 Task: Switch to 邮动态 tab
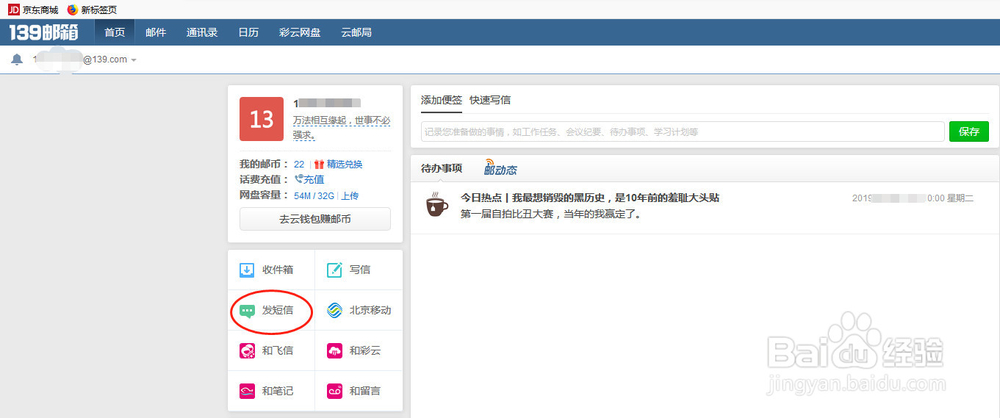(500, 168)
